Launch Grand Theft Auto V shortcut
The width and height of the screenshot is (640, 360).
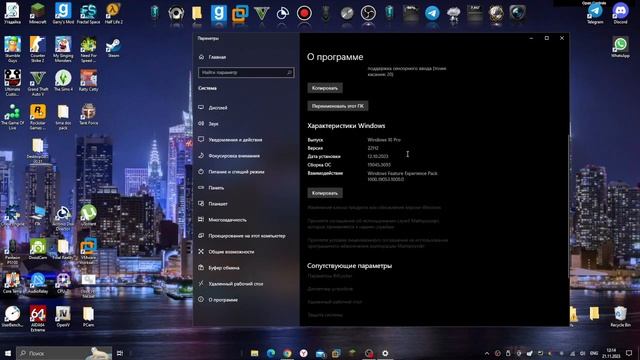[38, 83]
